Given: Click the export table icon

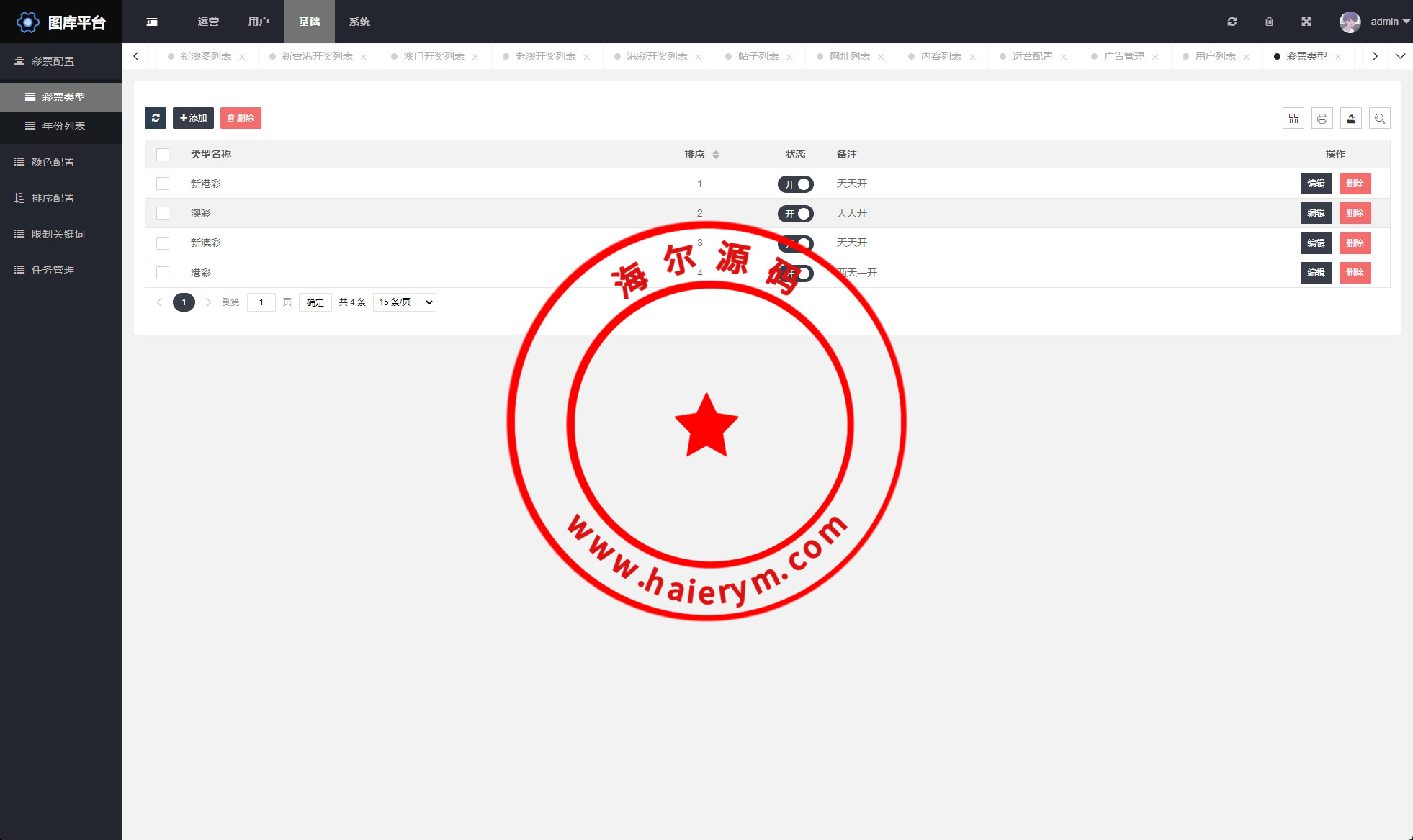Looking at the screenshot, I should pos(1351,119).
